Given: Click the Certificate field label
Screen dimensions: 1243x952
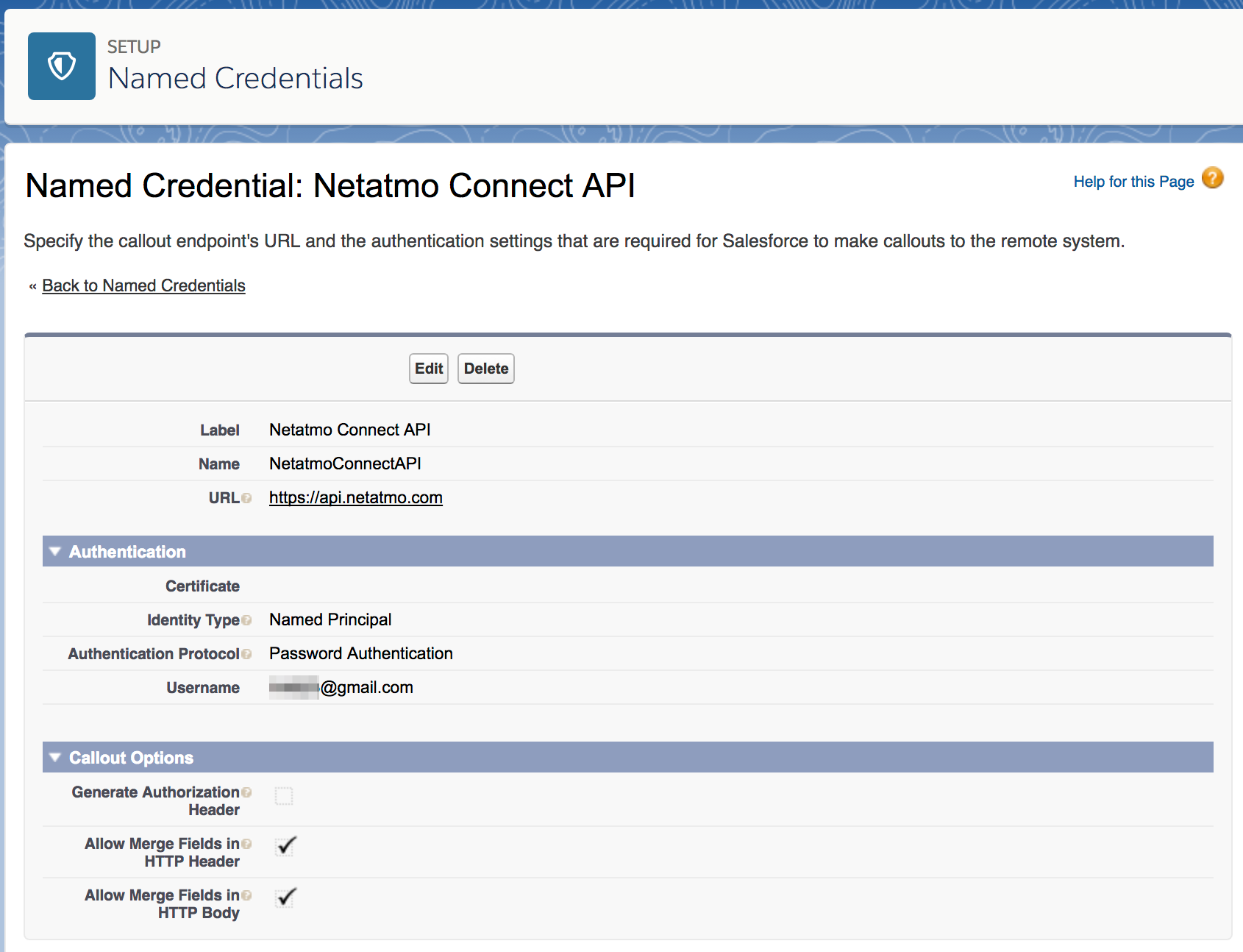Looking at the screenshot, I should pyautogui.click(x=202, y=586).
